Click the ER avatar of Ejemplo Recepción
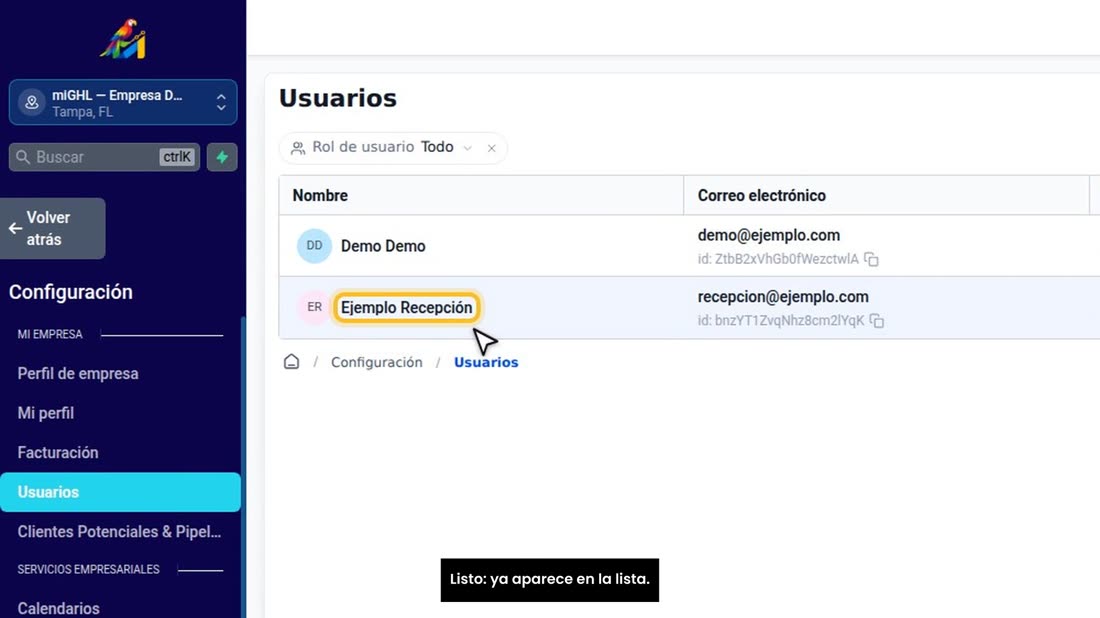This screenshot has height=618, width=1100. [x=314, y=307]
